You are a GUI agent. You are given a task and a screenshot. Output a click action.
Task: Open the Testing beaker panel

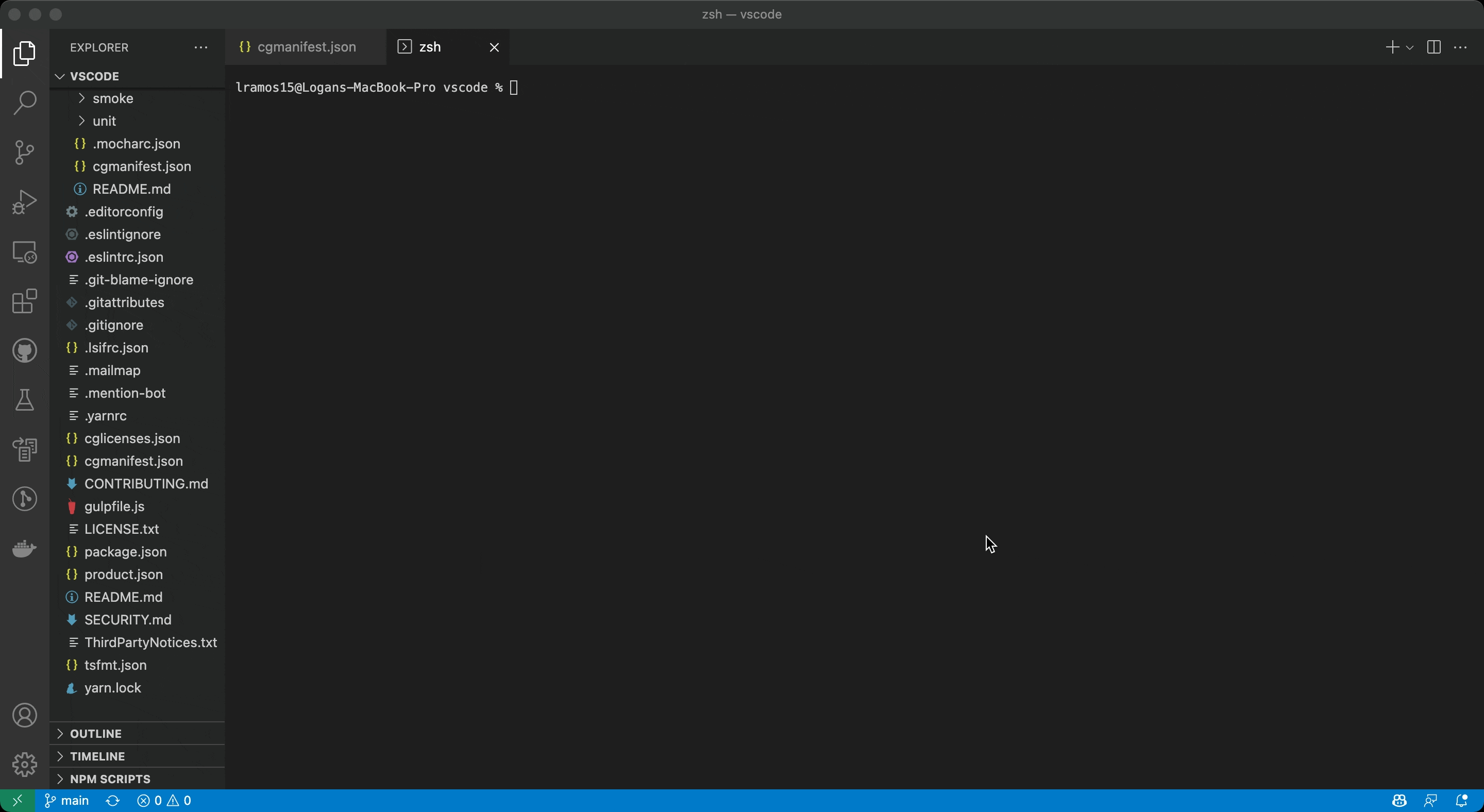coord(24,400)
